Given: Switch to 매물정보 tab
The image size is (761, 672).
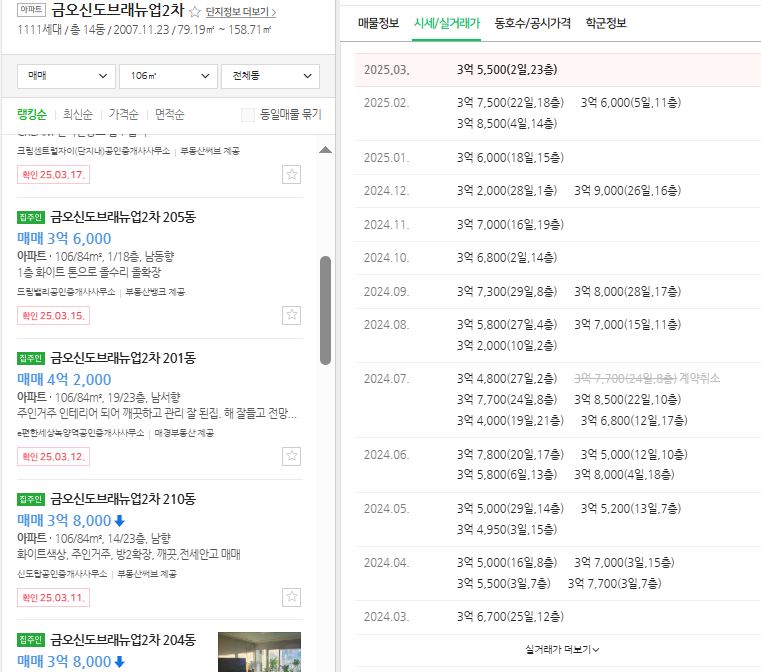Looking at the screenshot, I should coord(379,23).
